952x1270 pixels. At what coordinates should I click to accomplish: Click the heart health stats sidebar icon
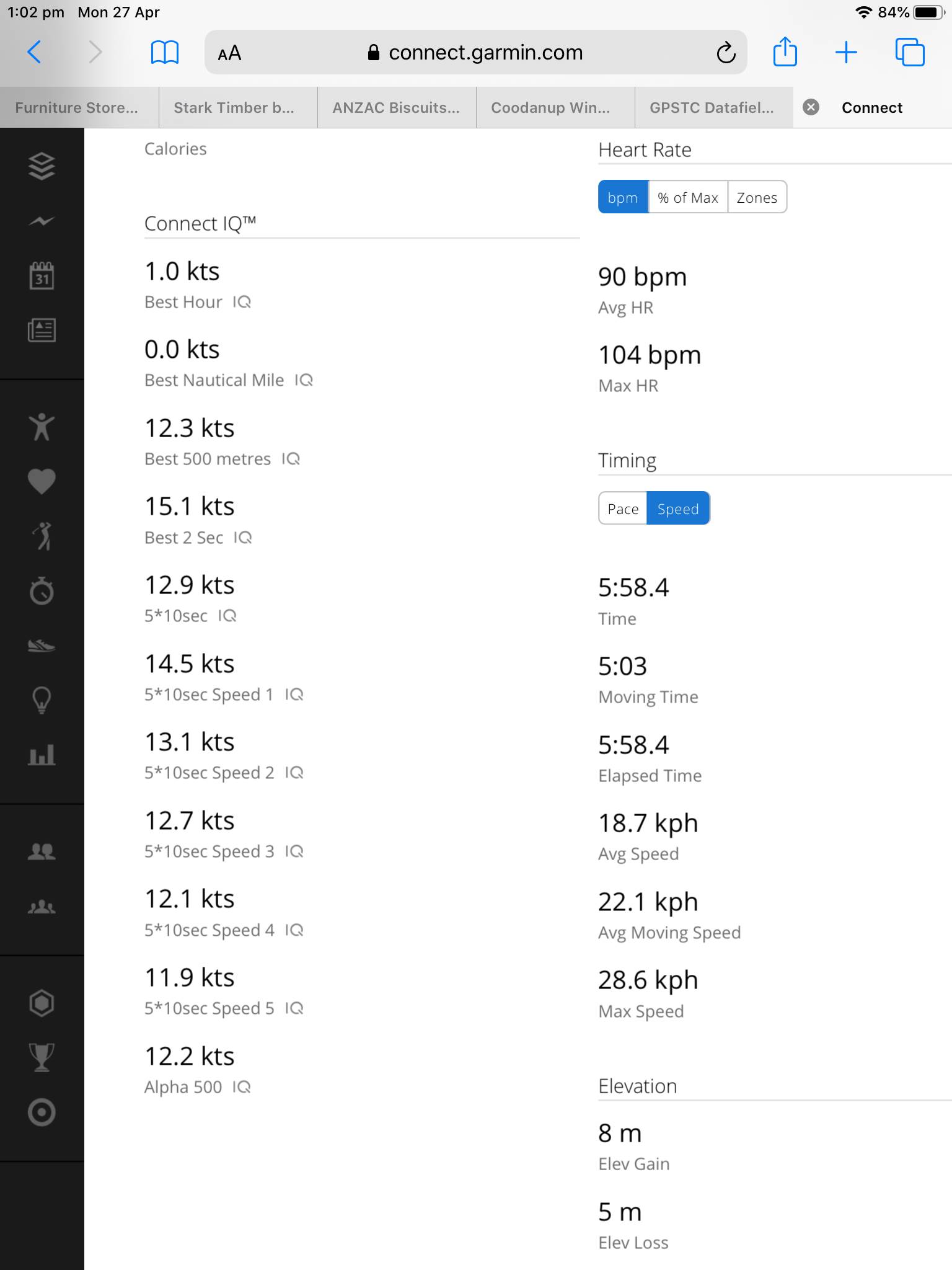[42, 481]
